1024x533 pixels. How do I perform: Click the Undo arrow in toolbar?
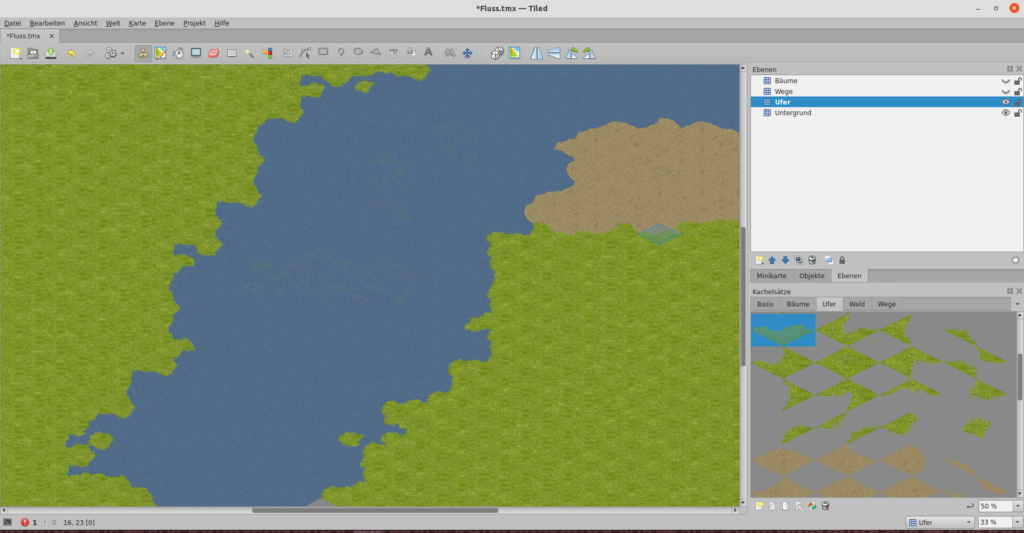coord(71,53)
